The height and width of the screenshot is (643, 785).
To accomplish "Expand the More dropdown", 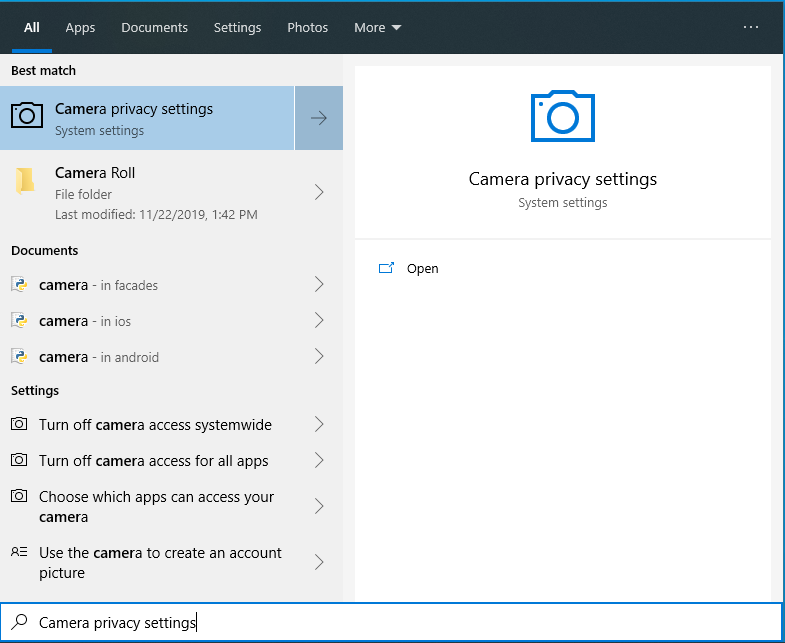I will tap(377, 28).
